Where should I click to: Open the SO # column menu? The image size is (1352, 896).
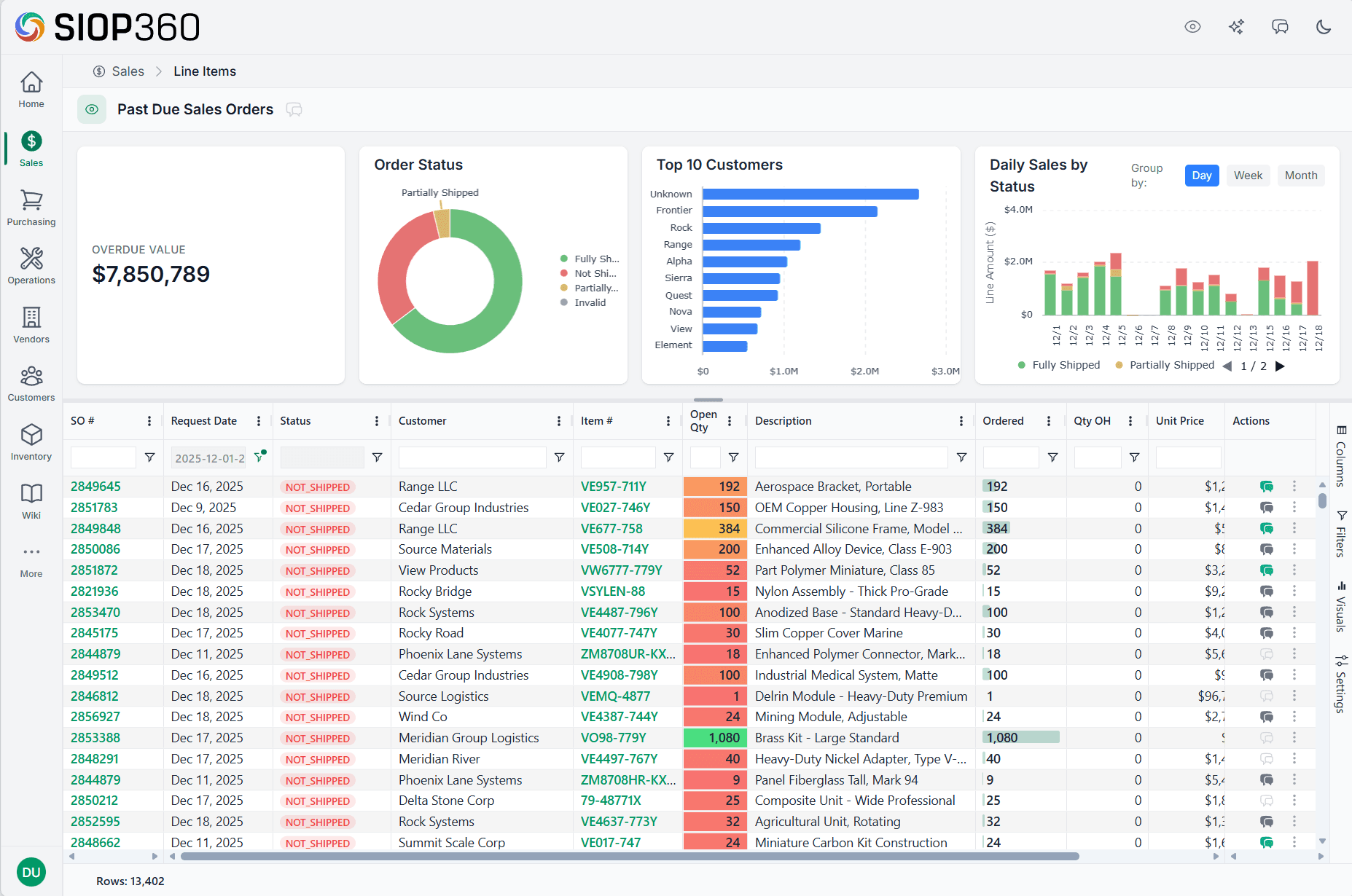149,421
